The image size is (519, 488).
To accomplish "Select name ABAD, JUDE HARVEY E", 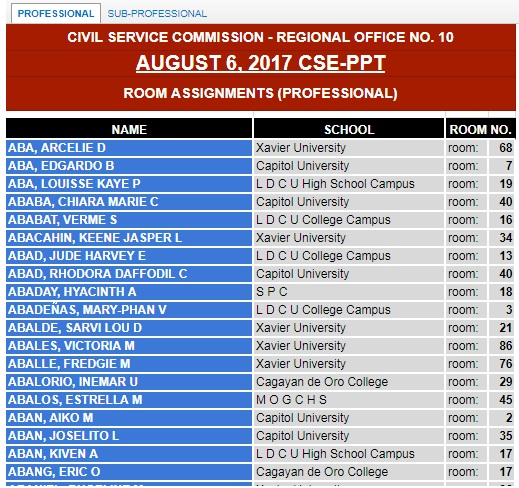I will click(129, 256).
